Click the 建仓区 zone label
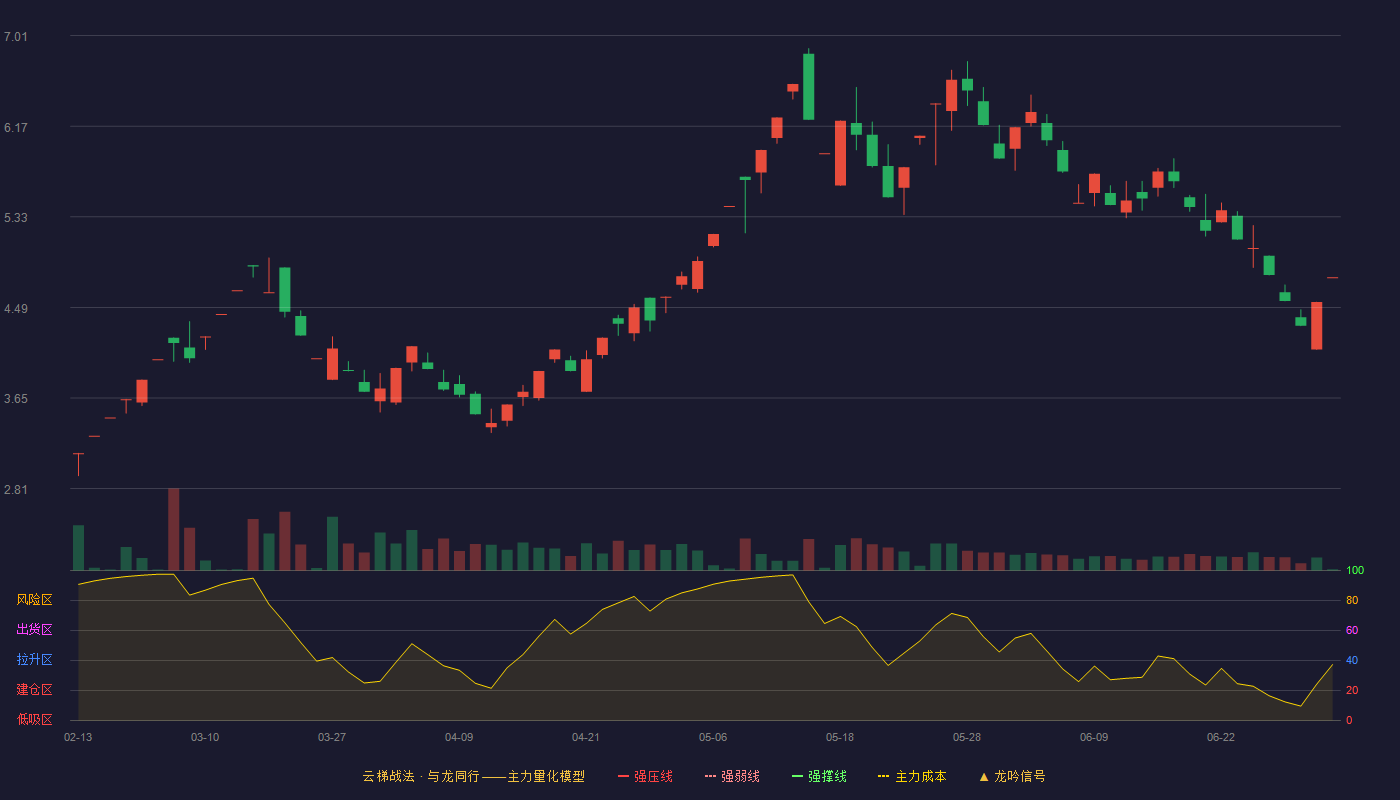Viewport: 1400px width, 800px height. pyautogui.click(x=34, y=690)
